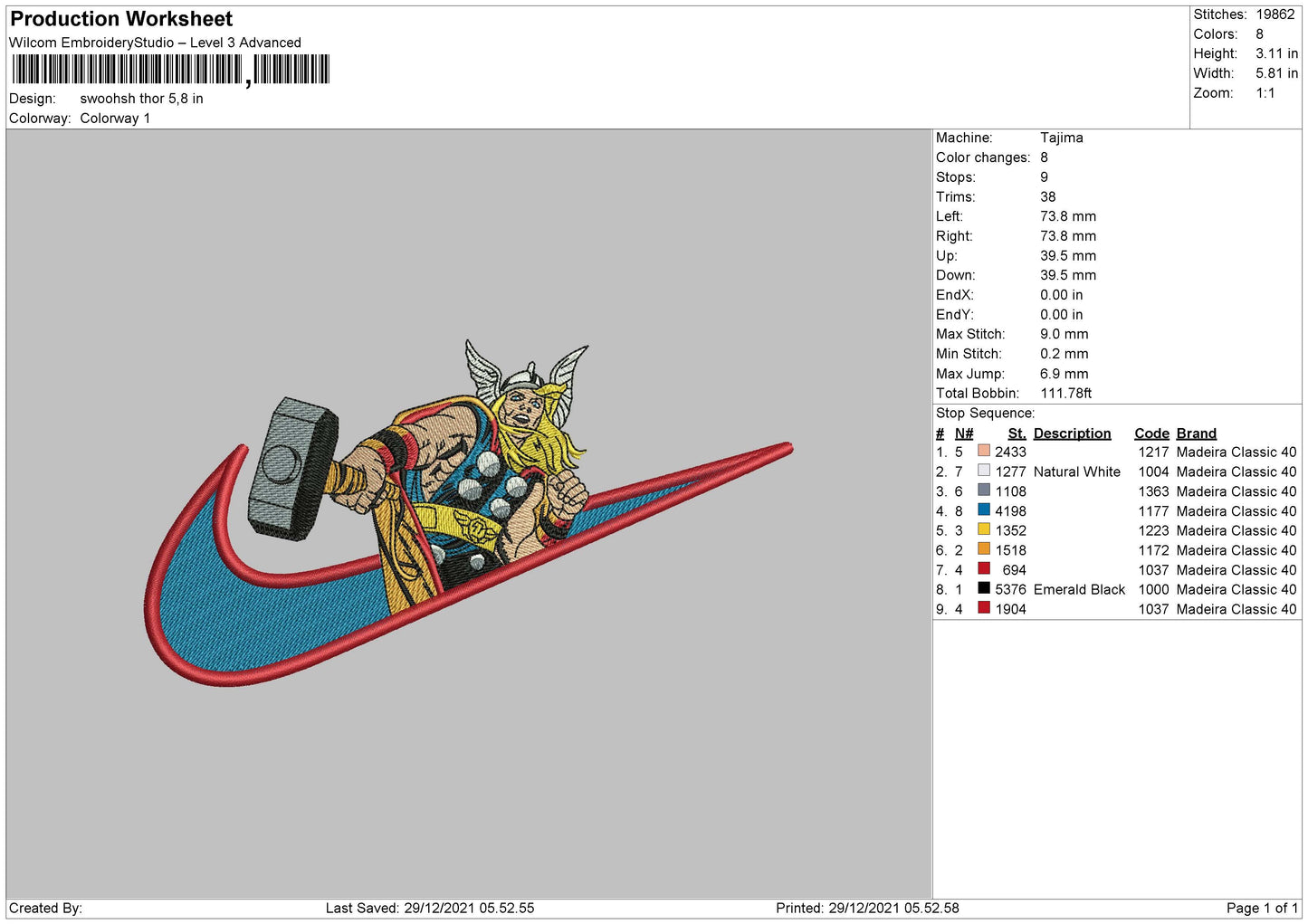Click the 'Tajima' machine value
1308x924 pixels.
click(1061, 138)
